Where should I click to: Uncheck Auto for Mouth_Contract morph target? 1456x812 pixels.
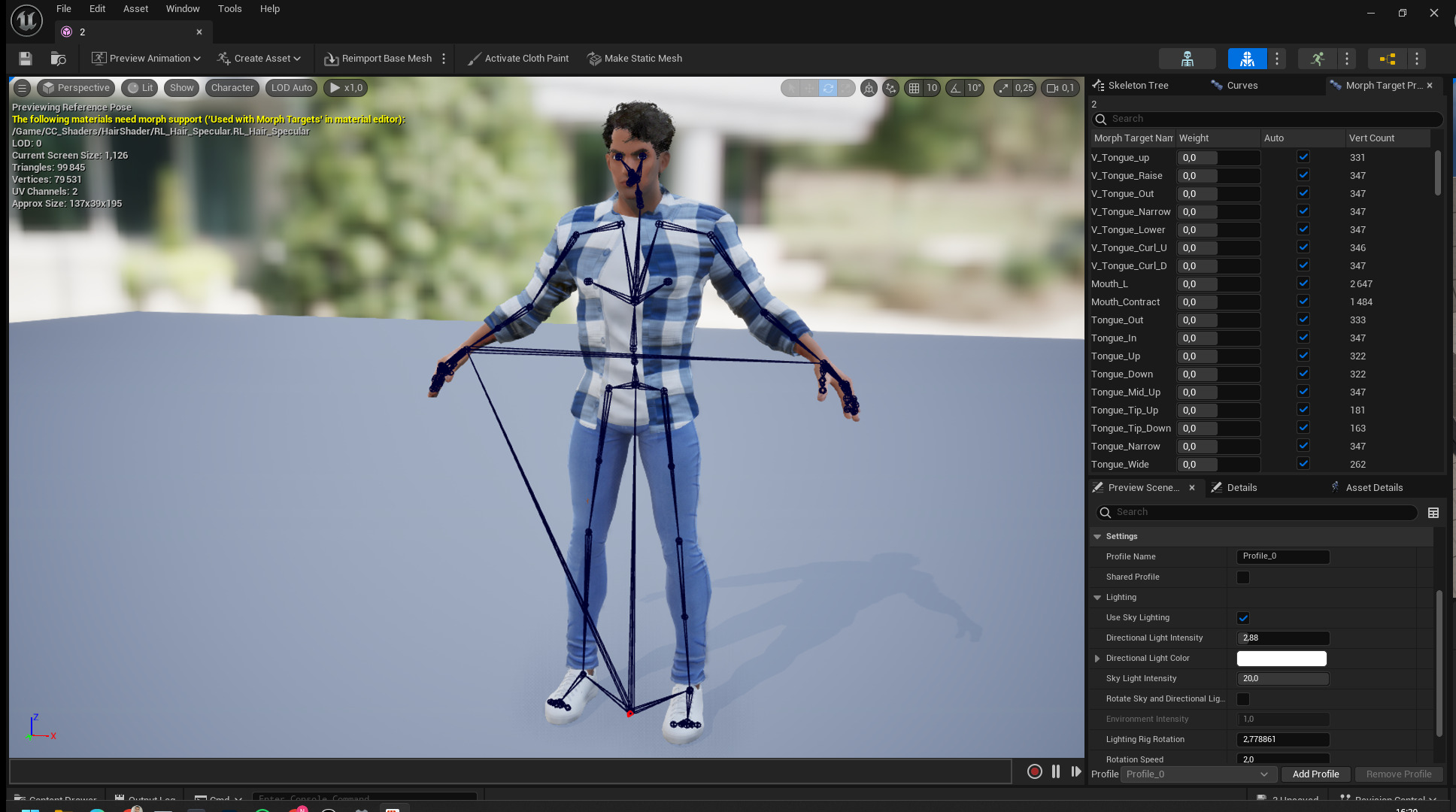coord(1303,301)
